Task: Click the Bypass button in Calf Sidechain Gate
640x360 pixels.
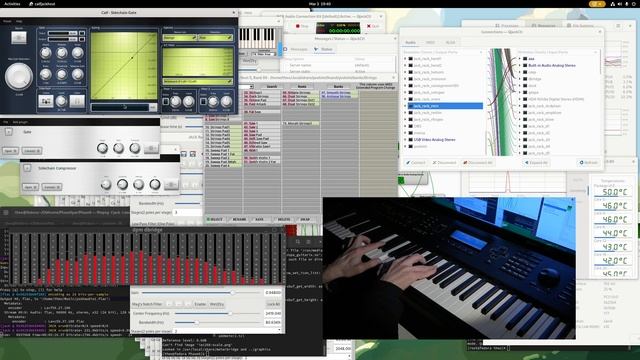Action: (19, 38)
